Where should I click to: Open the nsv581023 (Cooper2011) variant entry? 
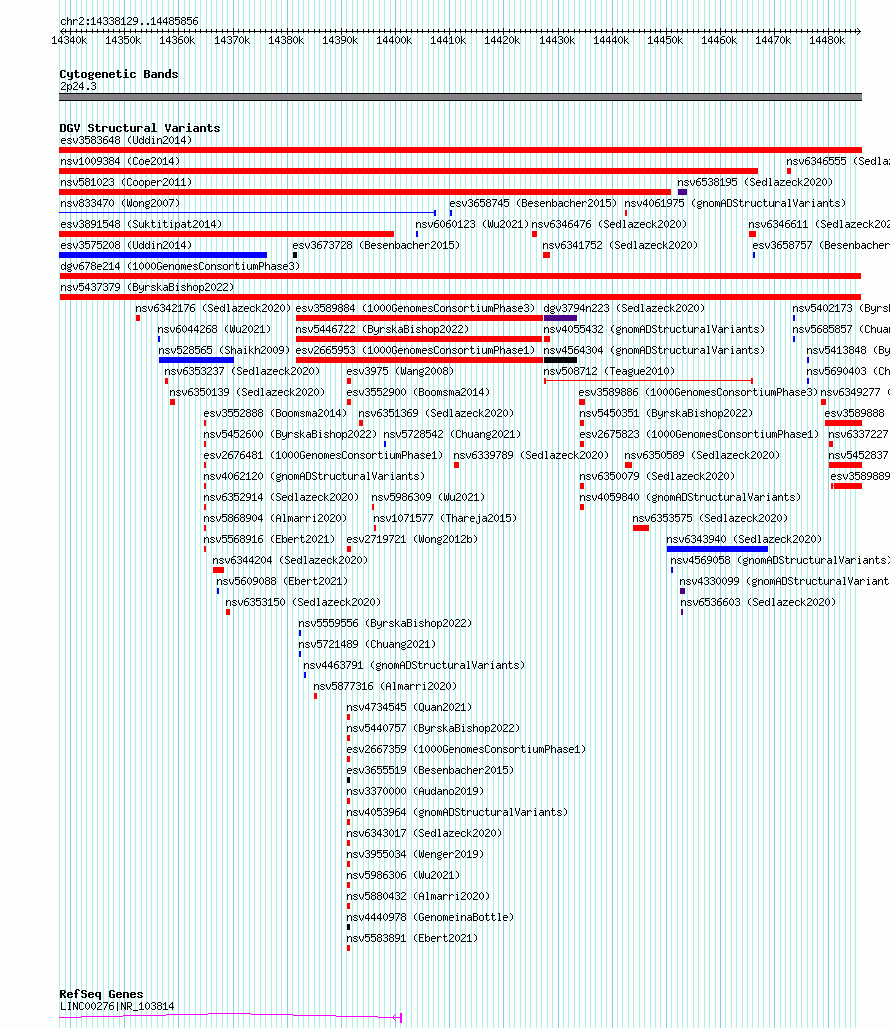coord(126,182)
